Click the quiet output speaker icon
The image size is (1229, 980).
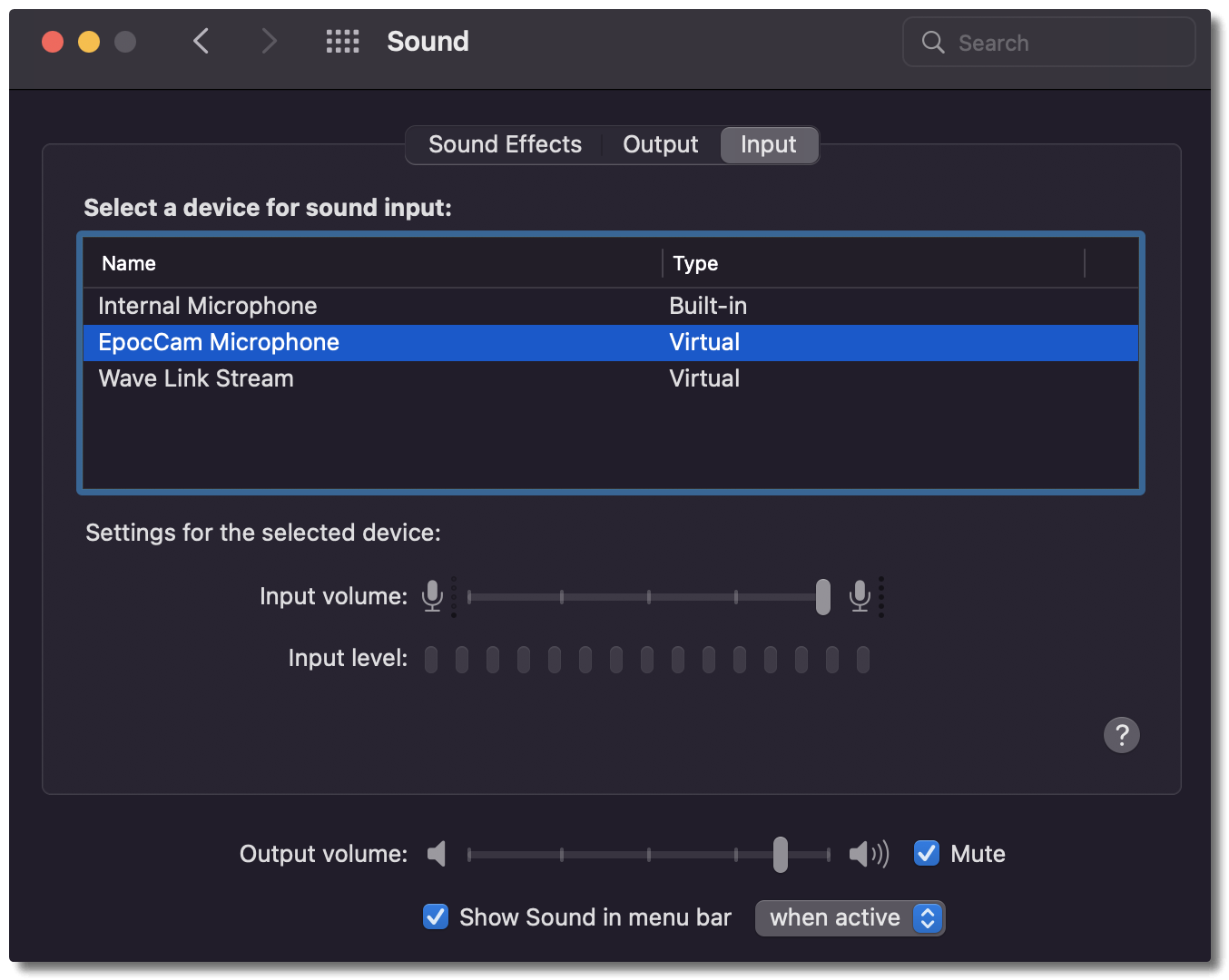[437, 854]
